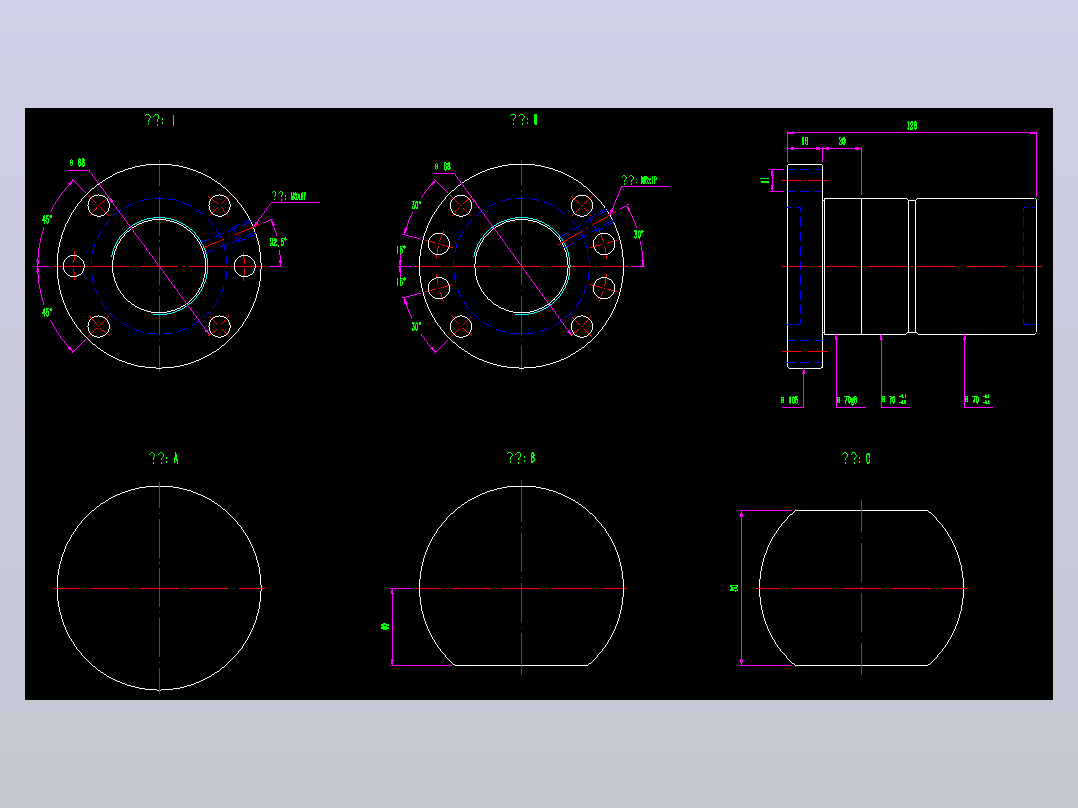This screenshot has width=1078, height=808.
Task: Select the title above the eight-hole flange view
Action: coord(524,120)
